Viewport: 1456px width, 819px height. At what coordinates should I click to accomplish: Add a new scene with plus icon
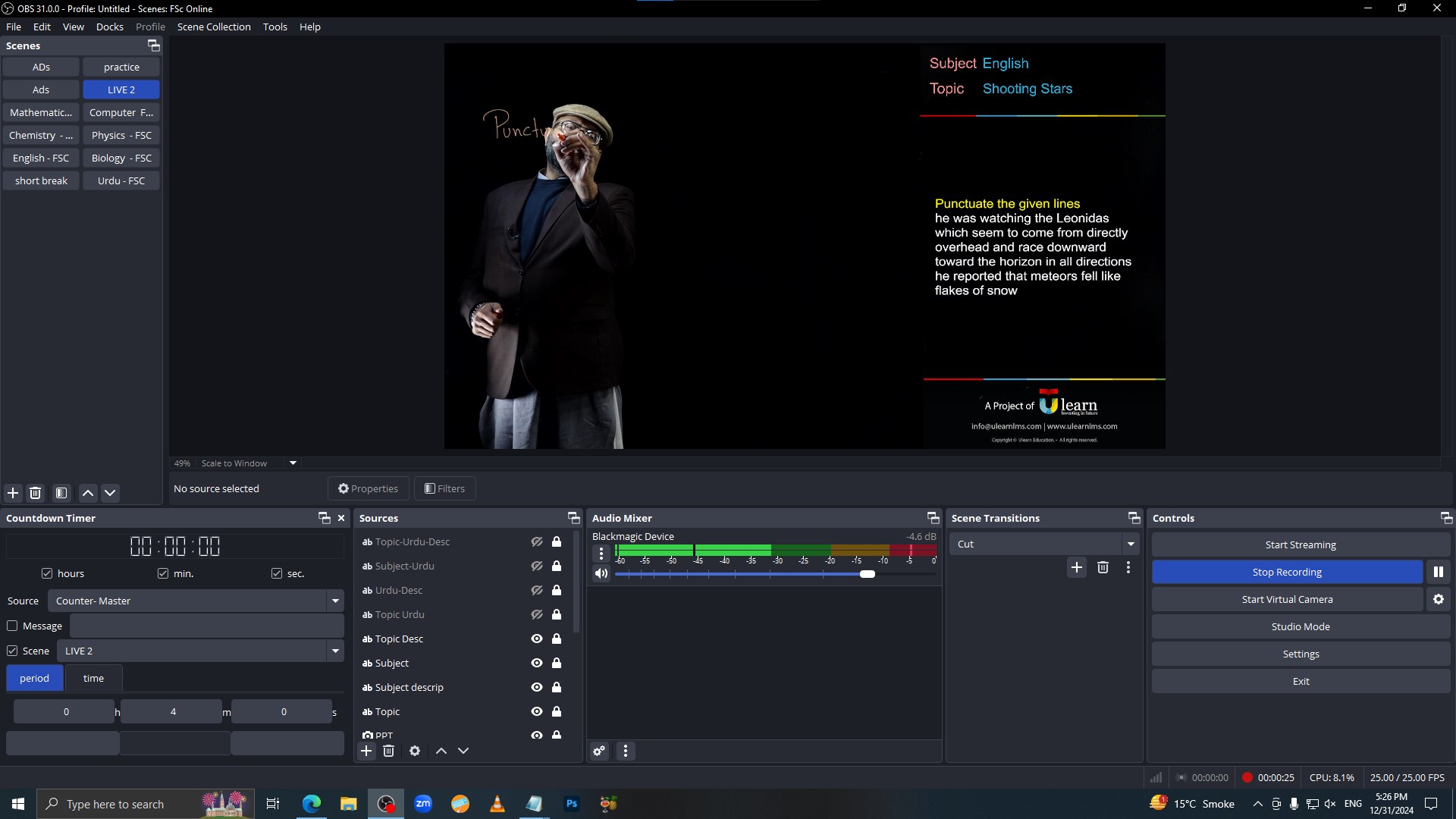13,493
